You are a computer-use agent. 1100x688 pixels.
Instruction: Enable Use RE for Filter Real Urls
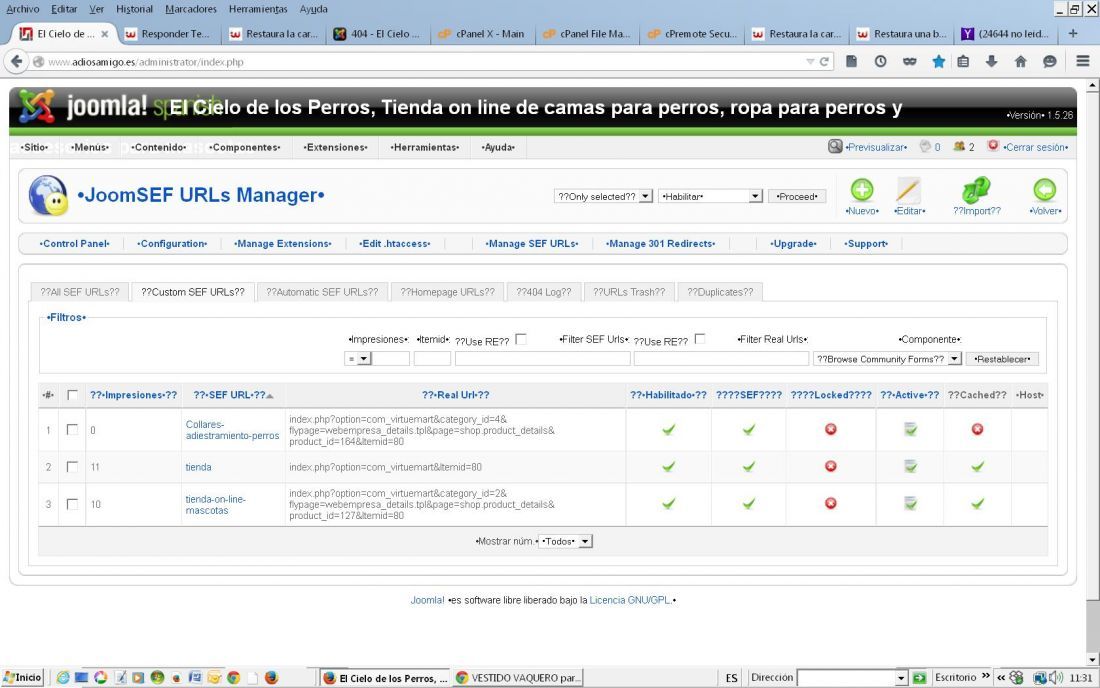coord(699,339)
